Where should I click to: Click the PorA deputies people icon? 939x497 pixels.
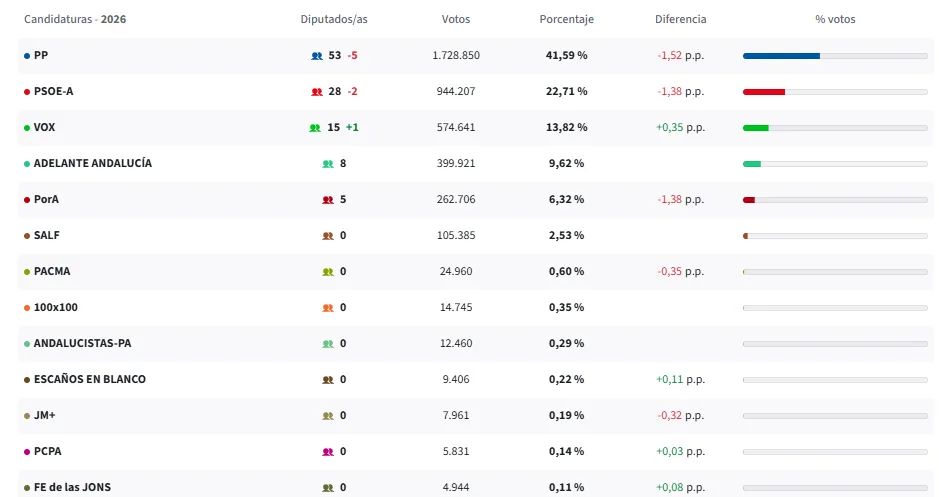(x=328, y=199)
